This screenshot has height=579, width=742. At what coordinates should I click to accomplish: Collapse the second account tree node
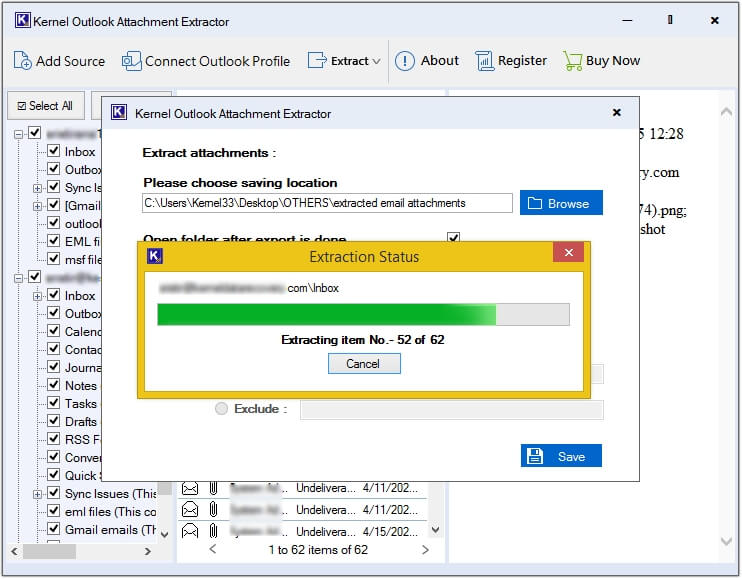tap(18, 278)
